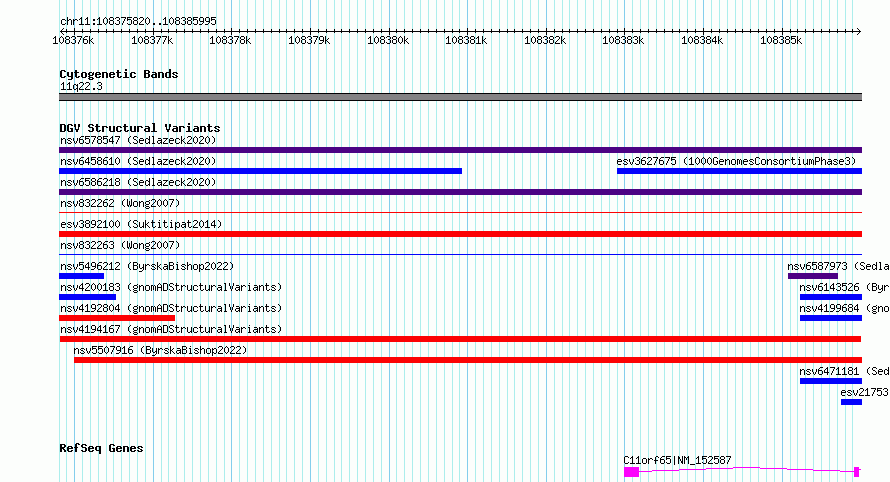The image size is (890, 482).
Task: Open nsv4200183 (gnomADStructuralVariants) label
Action: pyautogui.click(x=171, y=287)
